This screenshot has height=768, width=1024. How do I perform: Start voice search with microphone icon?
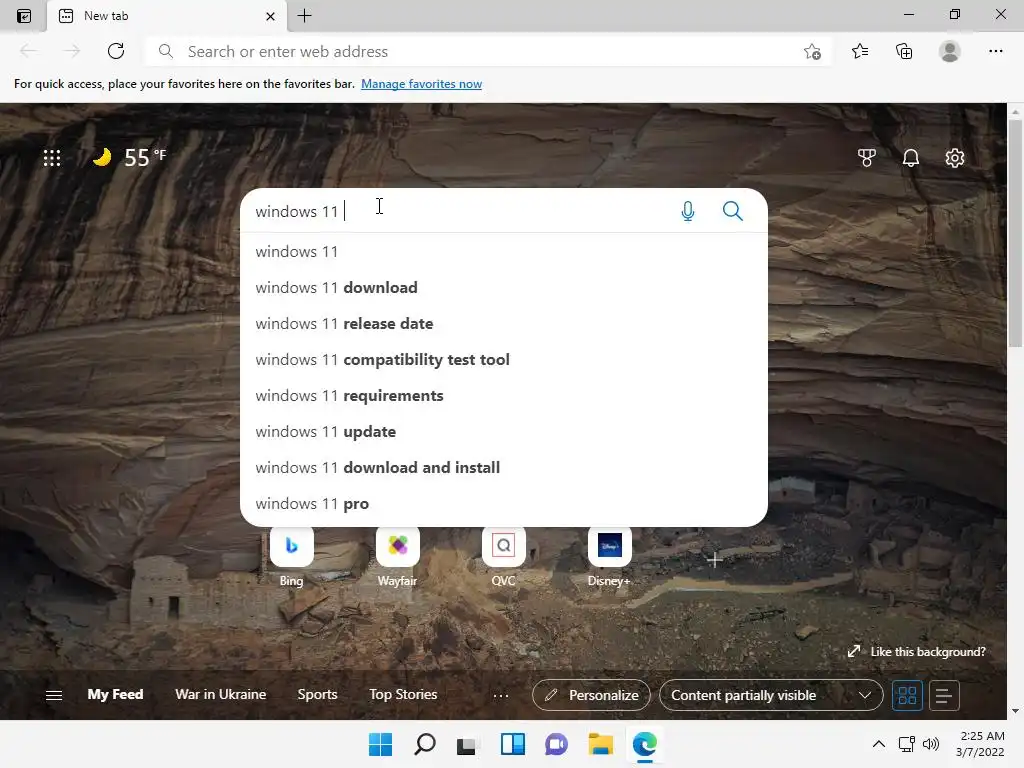(688, 211)
